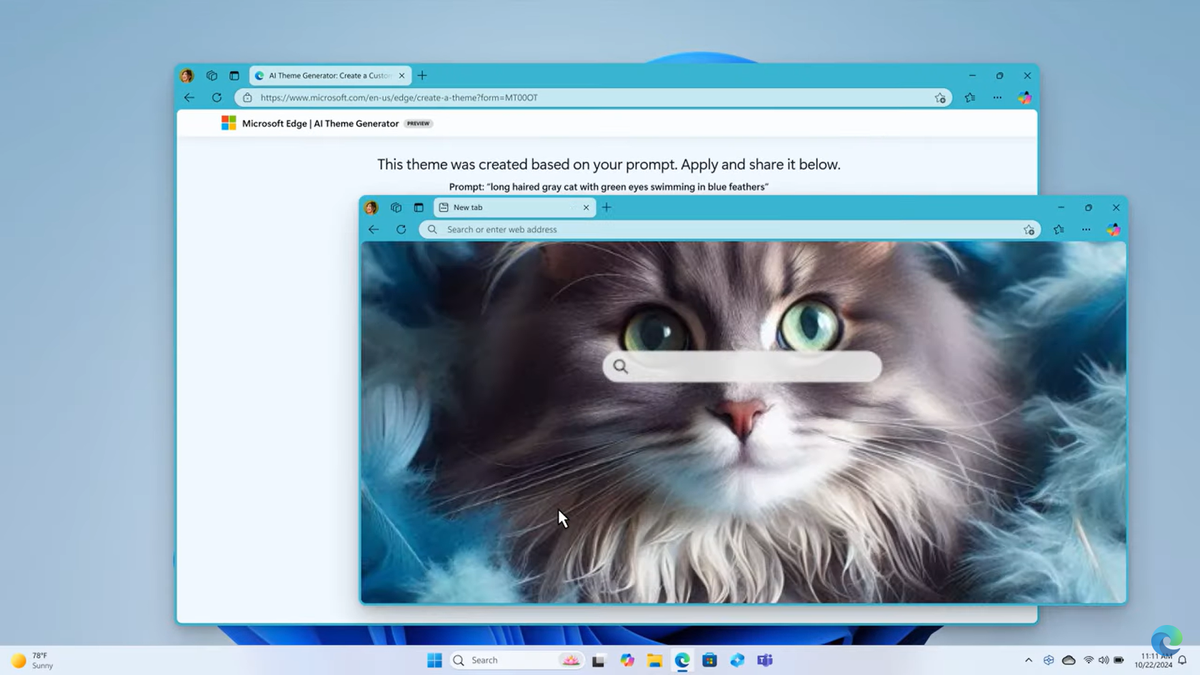Go back in the AI Theme Generator window
The width and height of the screenshot is (1200, 675).
190,98
